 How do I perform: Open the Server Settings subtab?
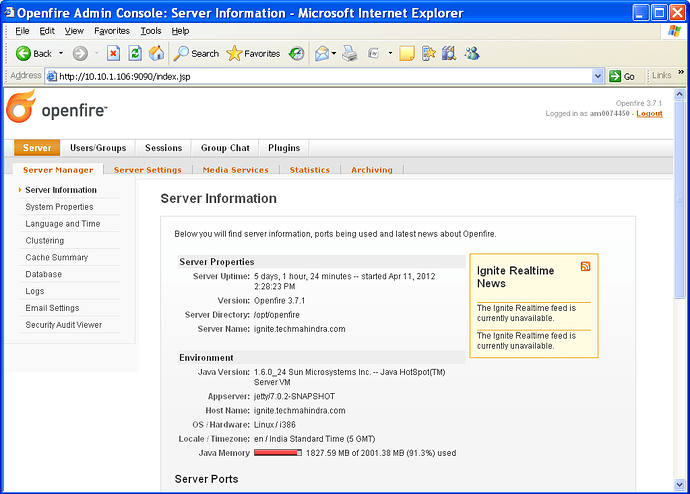147,170
